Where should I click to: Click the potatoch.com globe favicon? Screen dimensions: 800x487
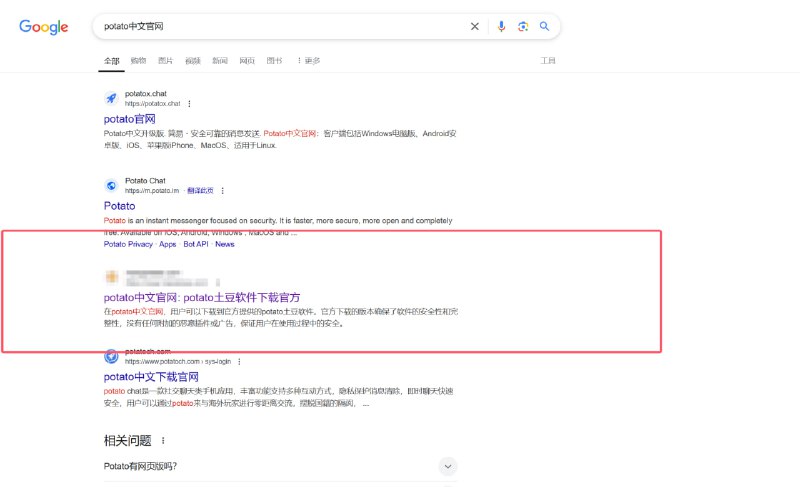111,356
